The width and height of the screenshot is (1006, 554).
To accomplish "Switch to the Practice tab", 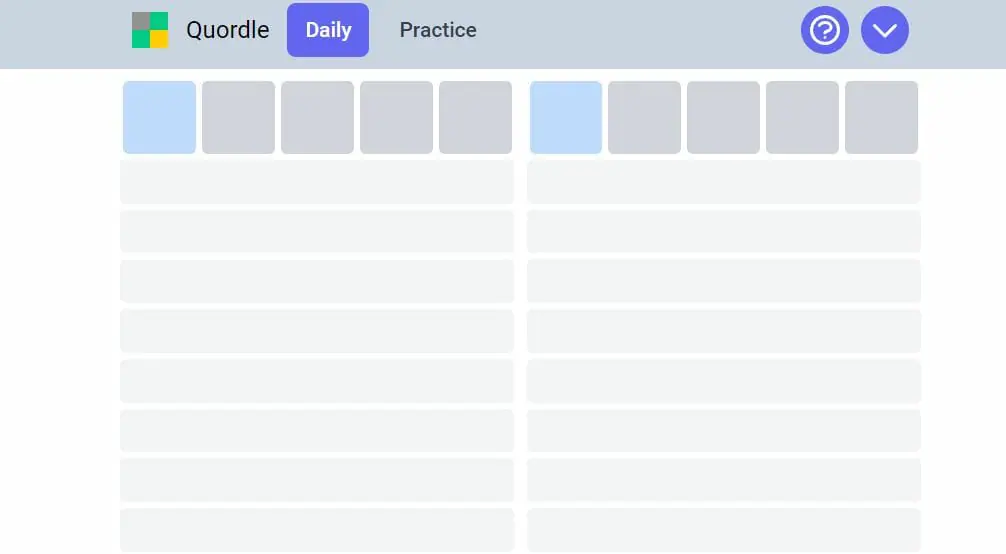I will 438,30.
